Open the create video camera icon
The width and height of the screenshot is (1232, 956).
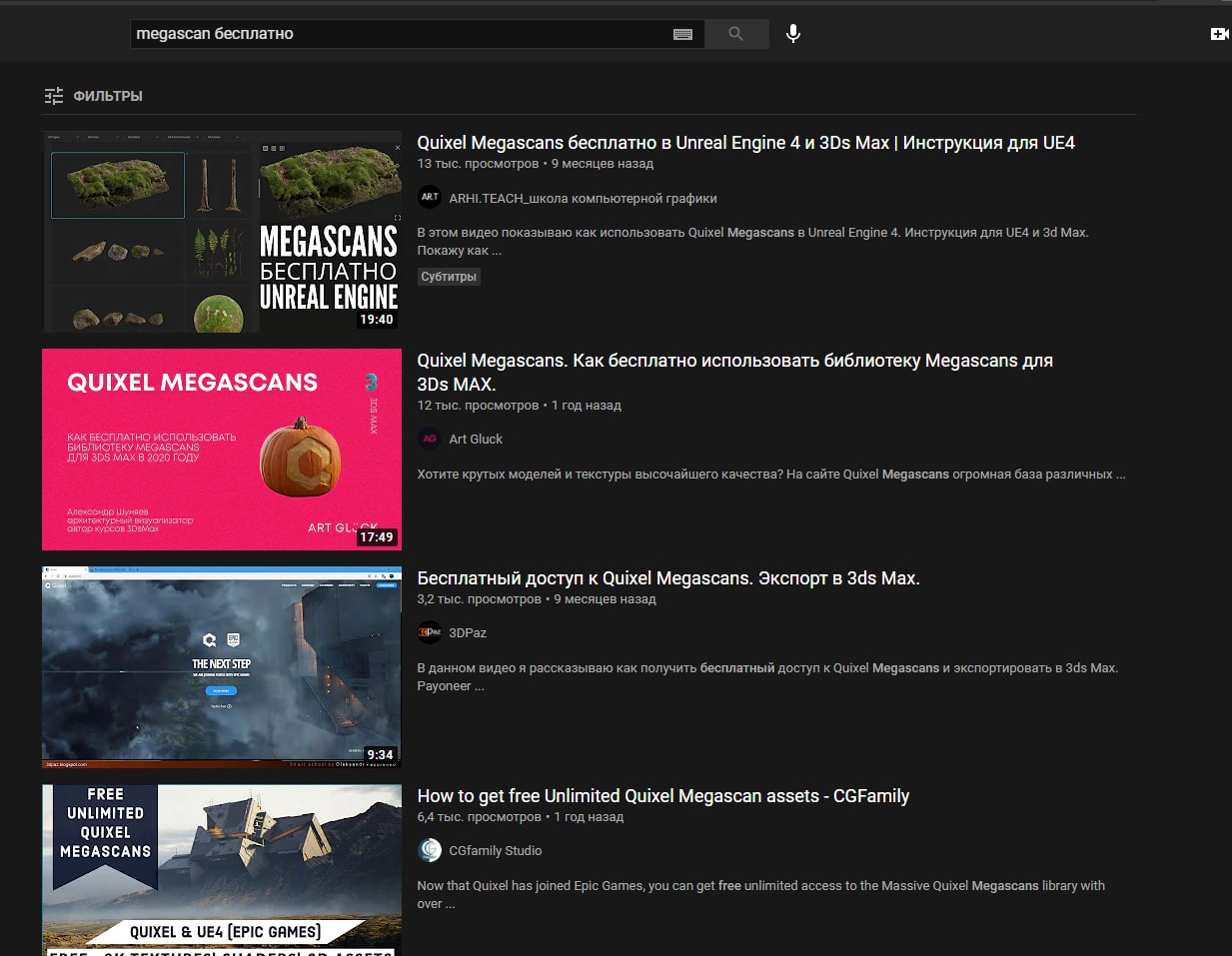click(1219, 34)
